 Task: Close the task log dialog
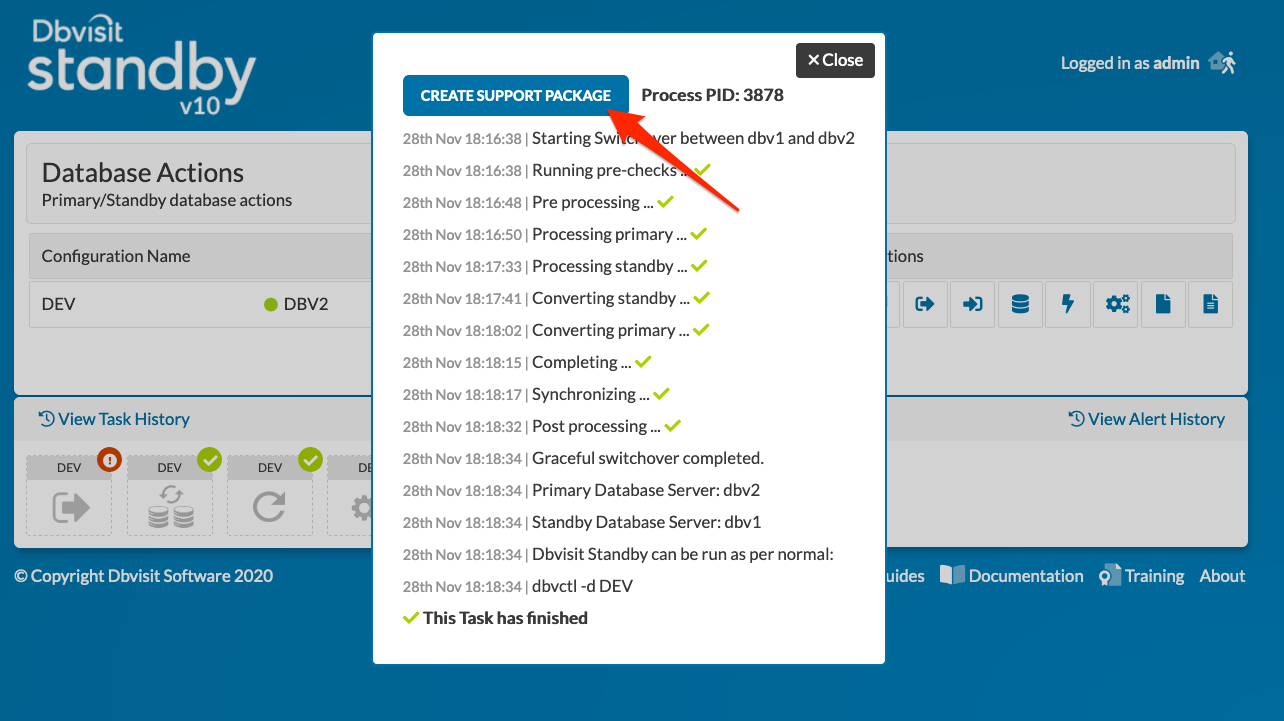835,60
